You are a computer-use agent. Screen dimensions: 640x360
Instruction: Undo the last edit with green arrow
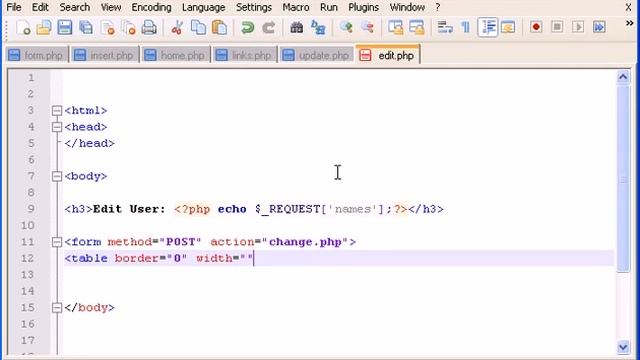coord(247,28)
